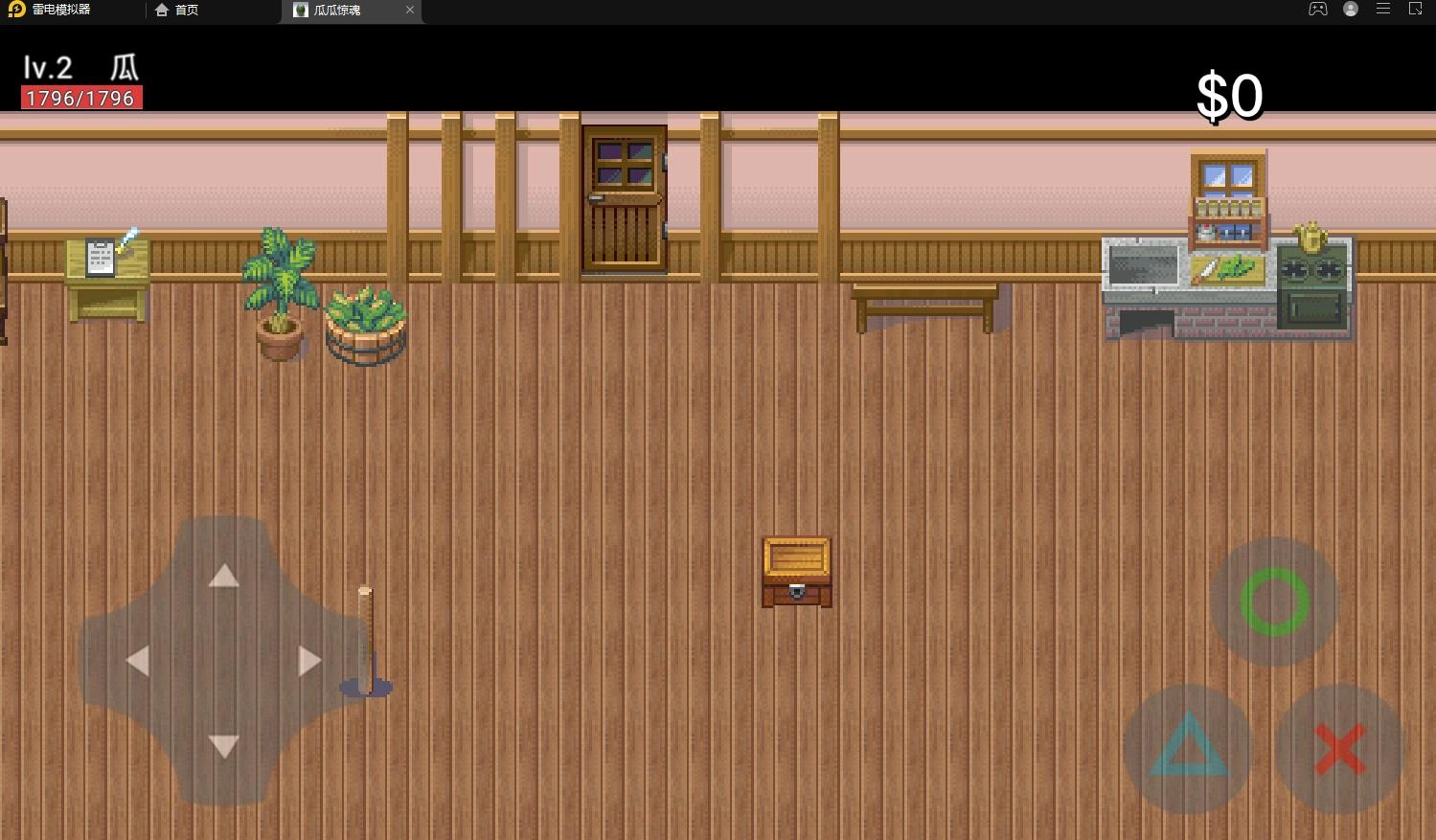Click the user account avatar icon

(1351, 10)
